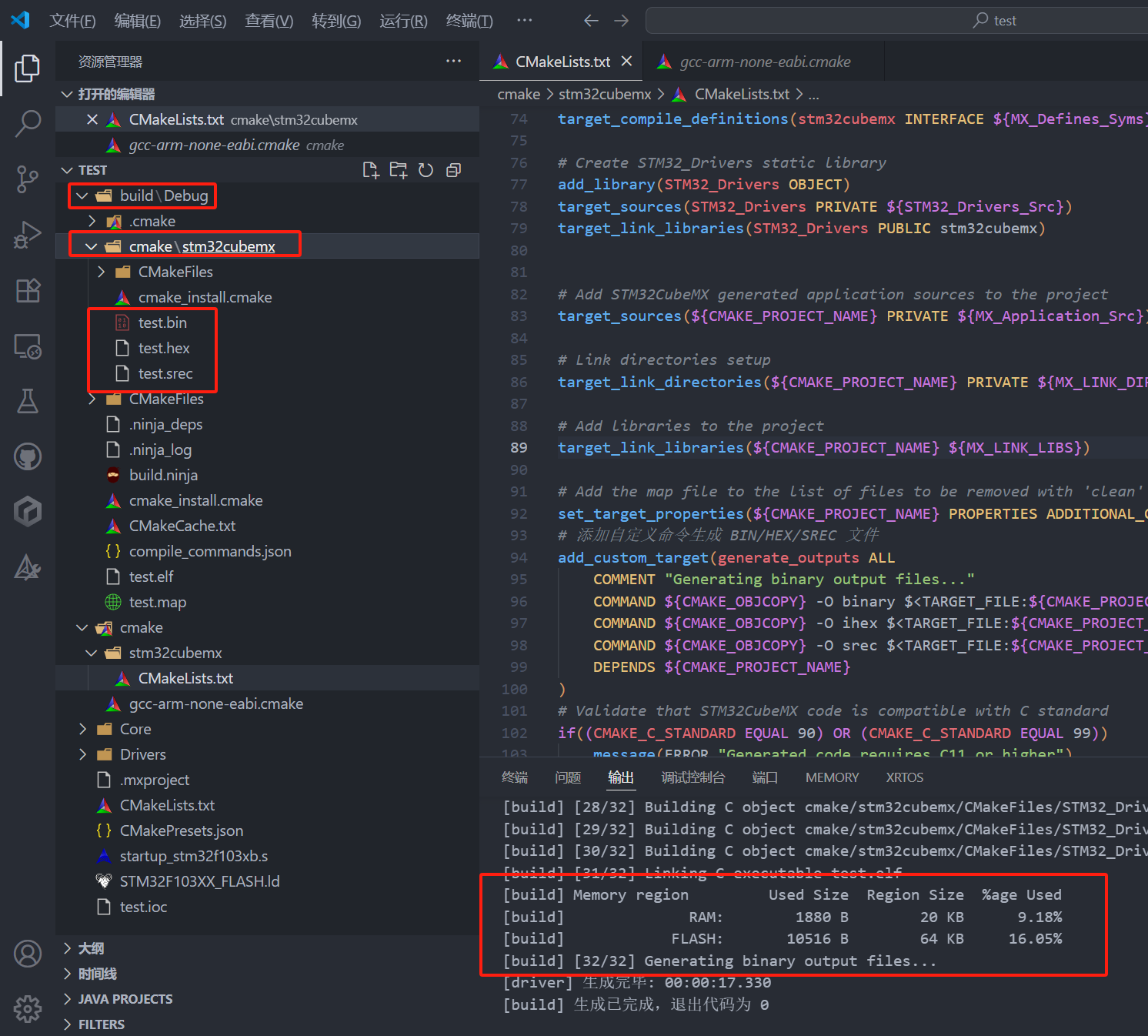Screen dimensions: 1148x1036
Task: Click New Folder icon in TEST header
Action: click(x=399, y=170)
